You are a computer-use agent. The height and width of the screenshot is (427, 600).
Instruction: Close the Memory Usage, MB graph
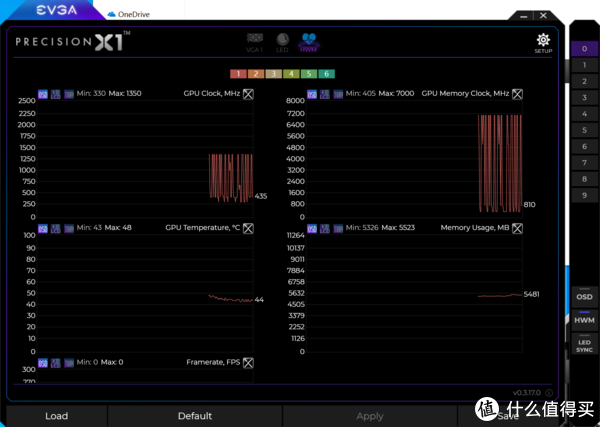(x=517, y=228)
